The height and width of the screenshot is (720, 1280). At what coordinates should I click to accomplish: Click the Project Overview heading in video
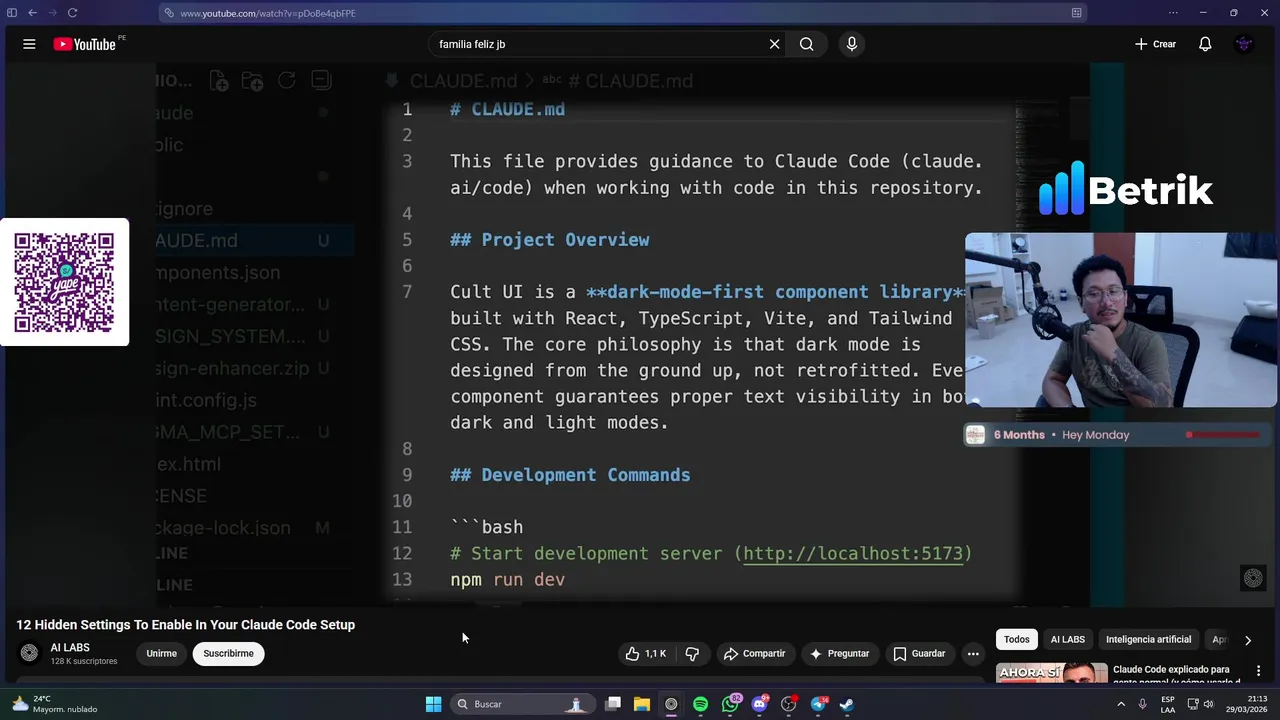[x=549, y=239]
